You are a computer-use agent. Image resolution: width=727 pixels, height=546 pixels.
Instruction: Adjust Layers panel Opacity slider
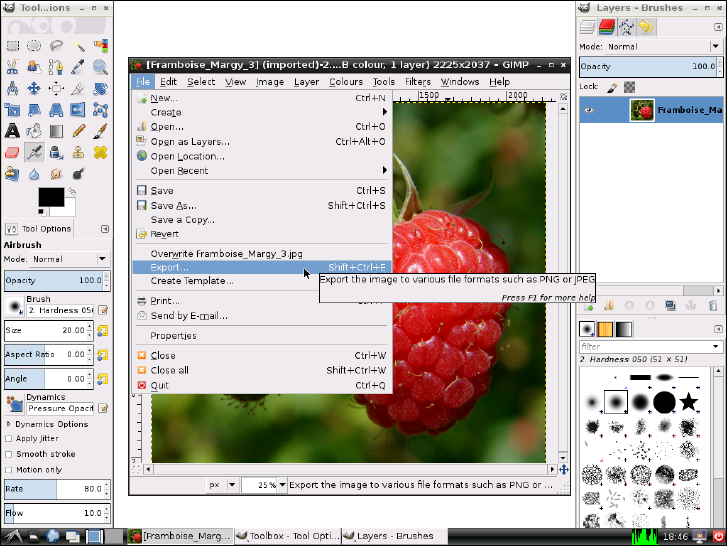[x=648, y=66]
